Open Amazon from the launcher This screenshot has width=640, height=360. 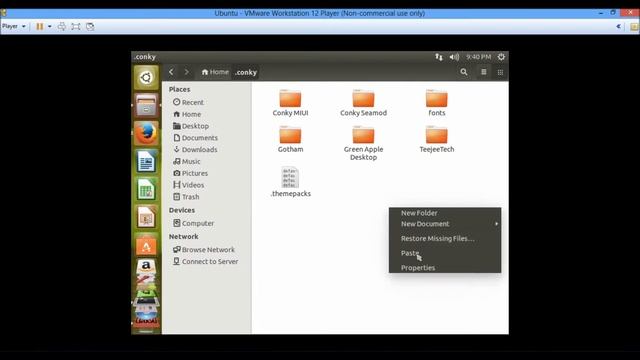coord(146,267)
